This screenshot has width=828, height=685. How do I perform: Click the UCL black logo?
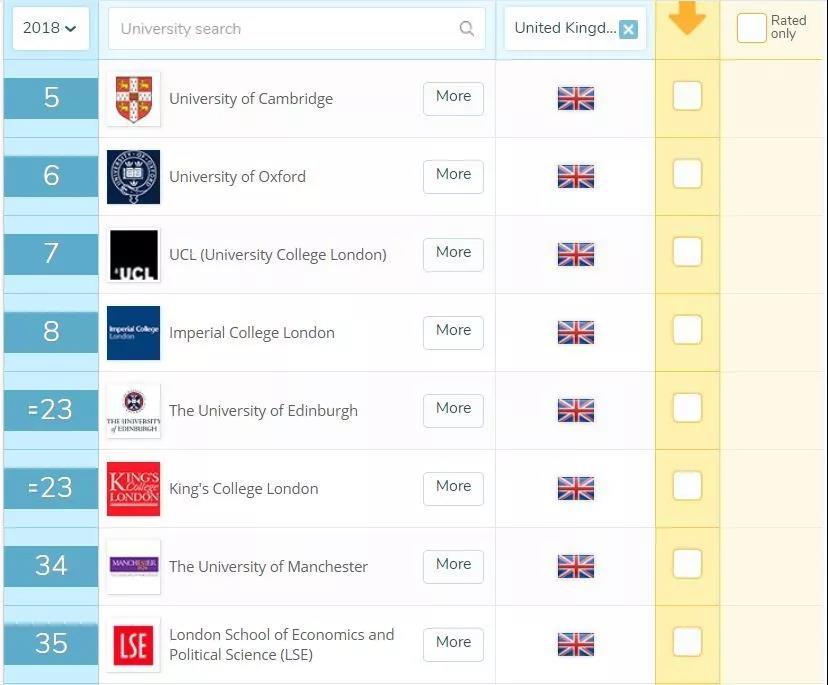(134, 255)
